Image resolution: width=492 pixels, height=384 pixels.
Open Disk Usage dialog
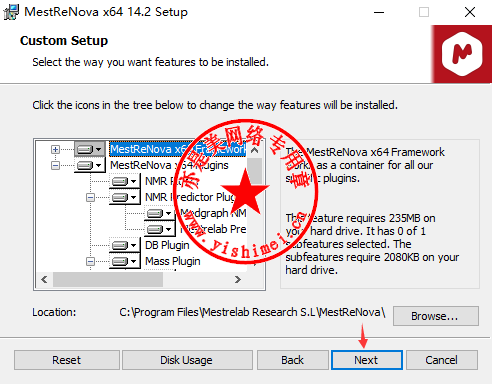(187, 360)
